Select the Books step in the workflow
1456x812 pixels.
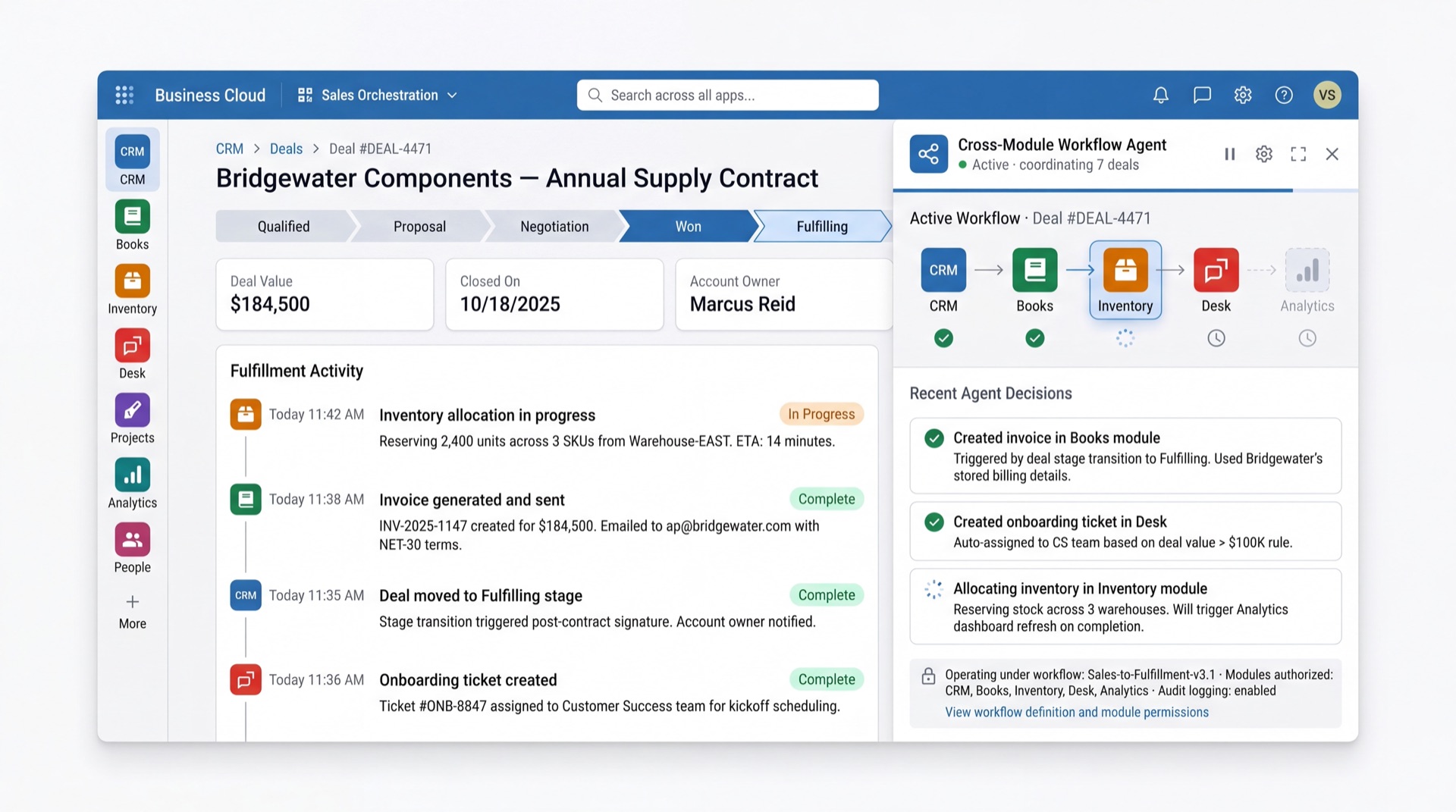pyautogui.click(x=1034, y=281)
